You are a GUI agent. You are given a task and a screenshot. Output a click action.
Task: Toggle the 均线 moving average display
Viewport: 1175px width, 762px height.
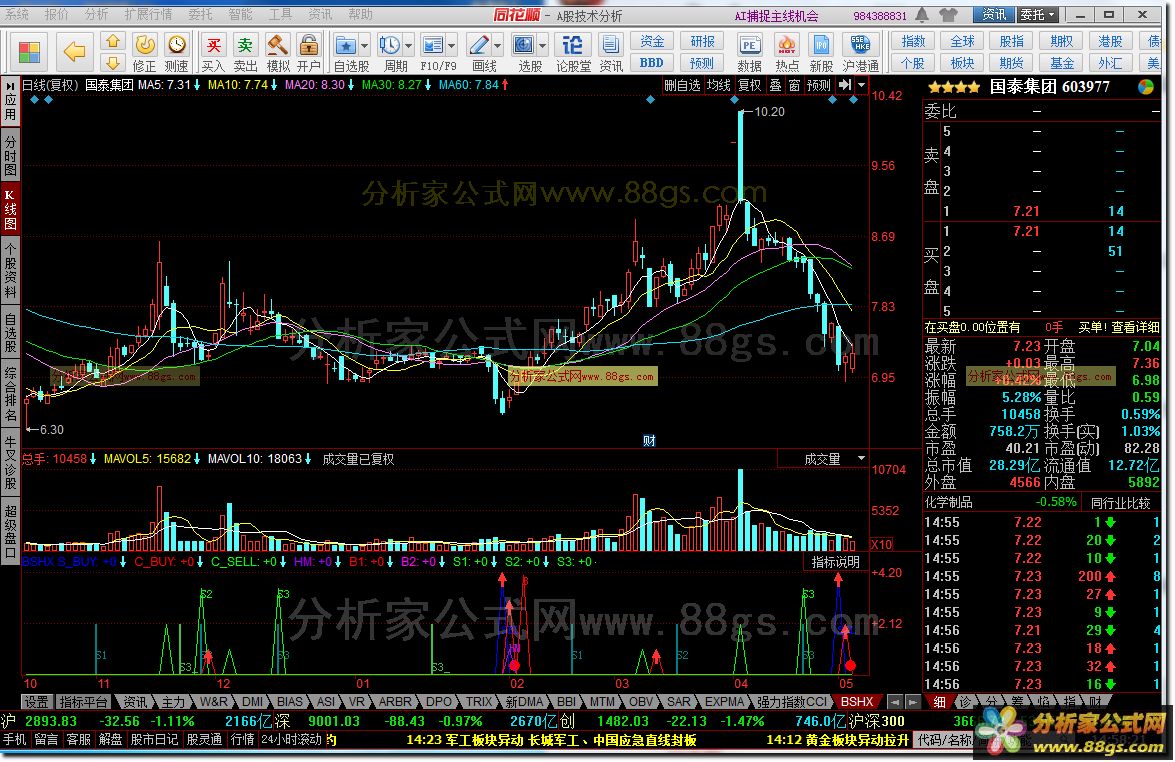(x=719, y=85)
